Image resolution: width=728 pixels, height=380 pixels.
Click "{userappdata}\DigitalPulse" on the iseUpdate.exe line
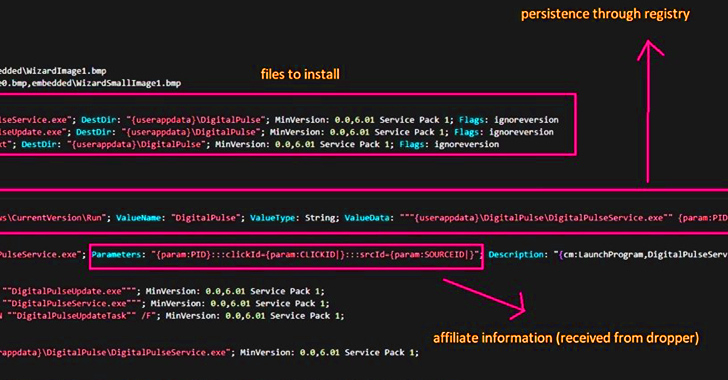coord(191,132)
